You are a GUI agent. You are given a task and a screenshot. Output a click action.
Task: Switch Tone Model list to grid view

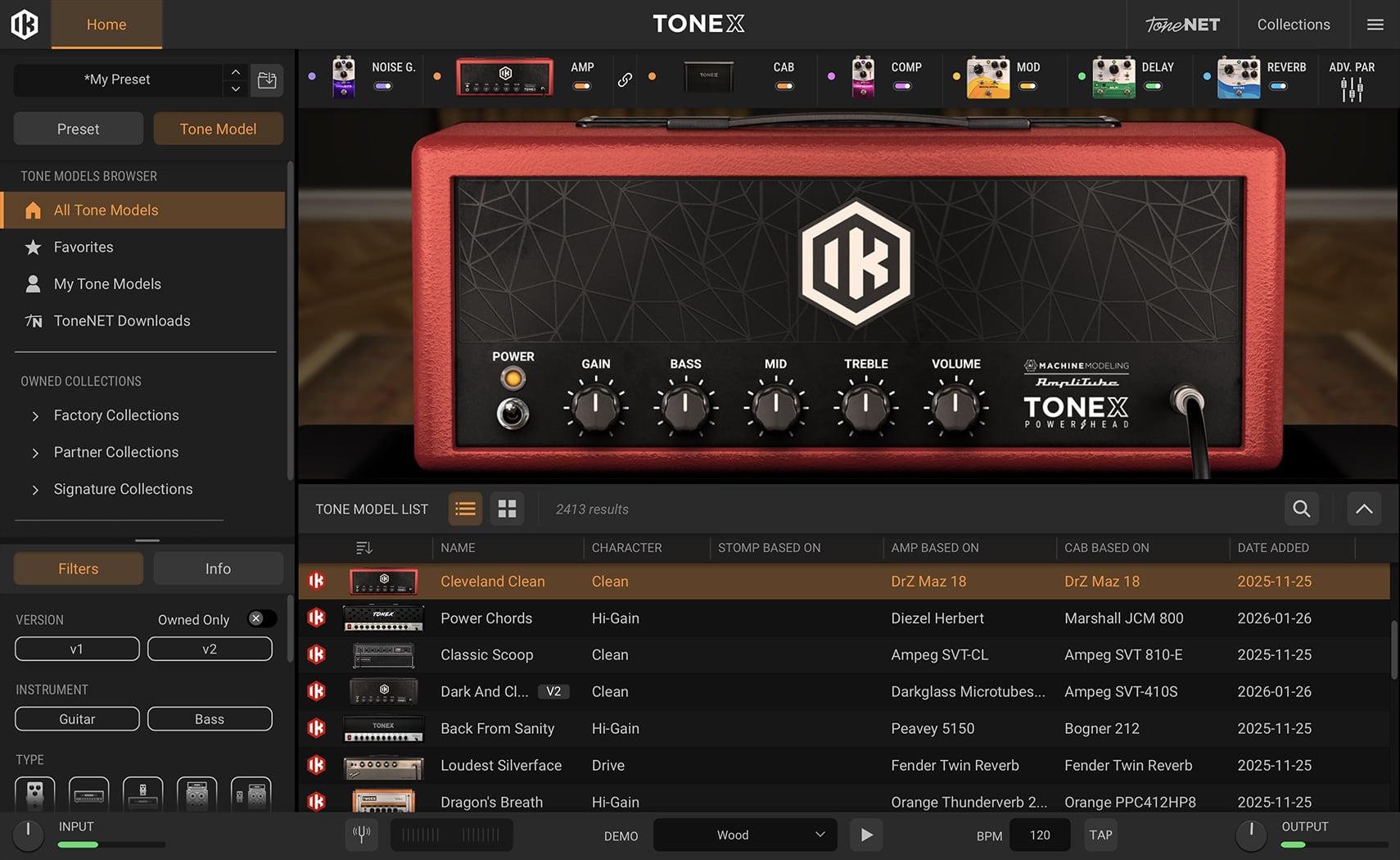[x=507, y=509]
